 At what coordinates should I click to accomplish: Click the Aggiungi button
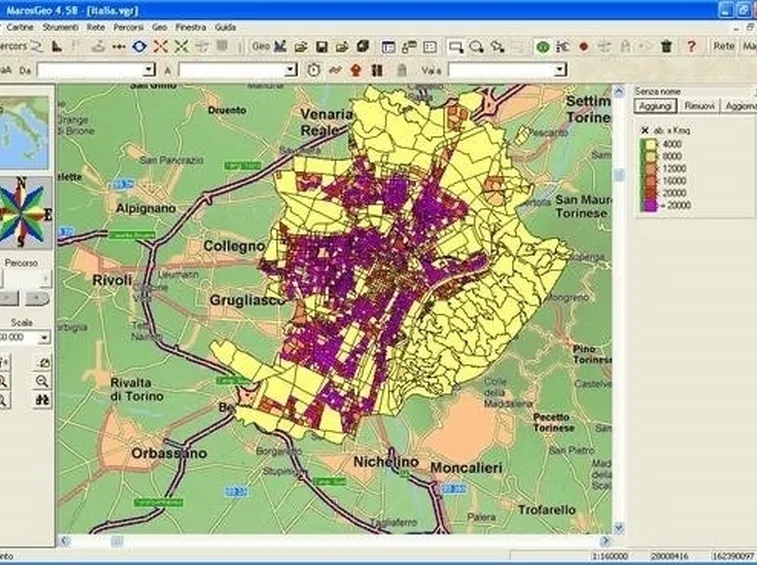[x=656, y=106]
